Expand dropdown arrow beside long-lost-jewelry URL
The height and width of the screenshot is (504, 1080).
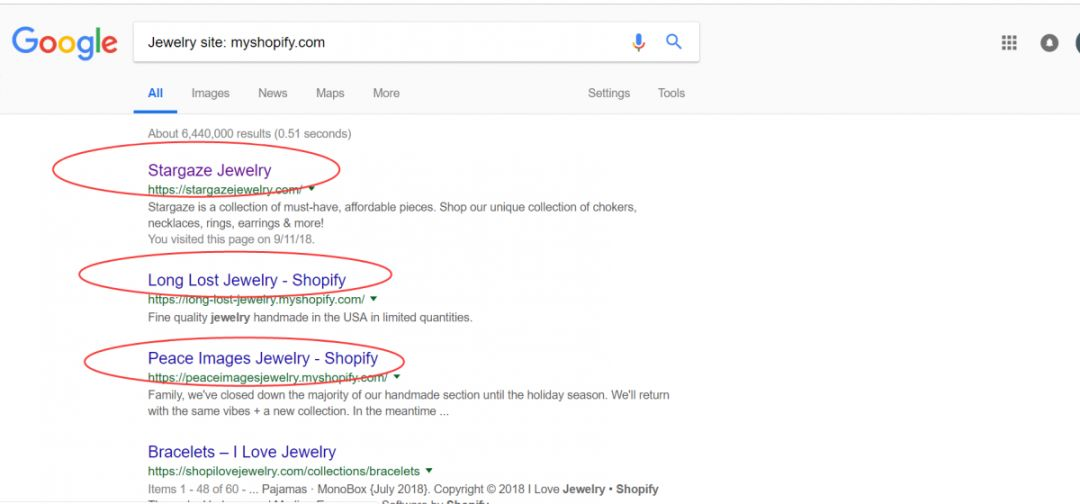pos(373,299)
